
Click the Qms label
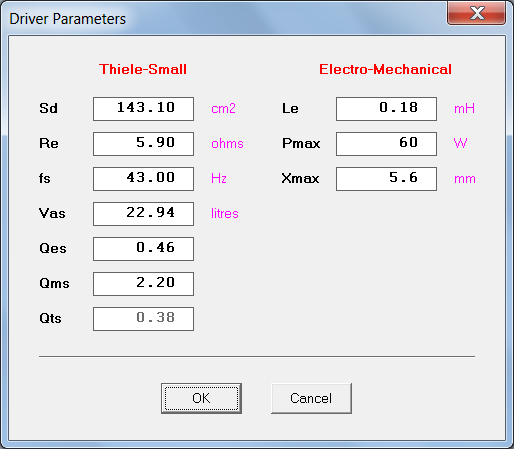click(54, 283)
